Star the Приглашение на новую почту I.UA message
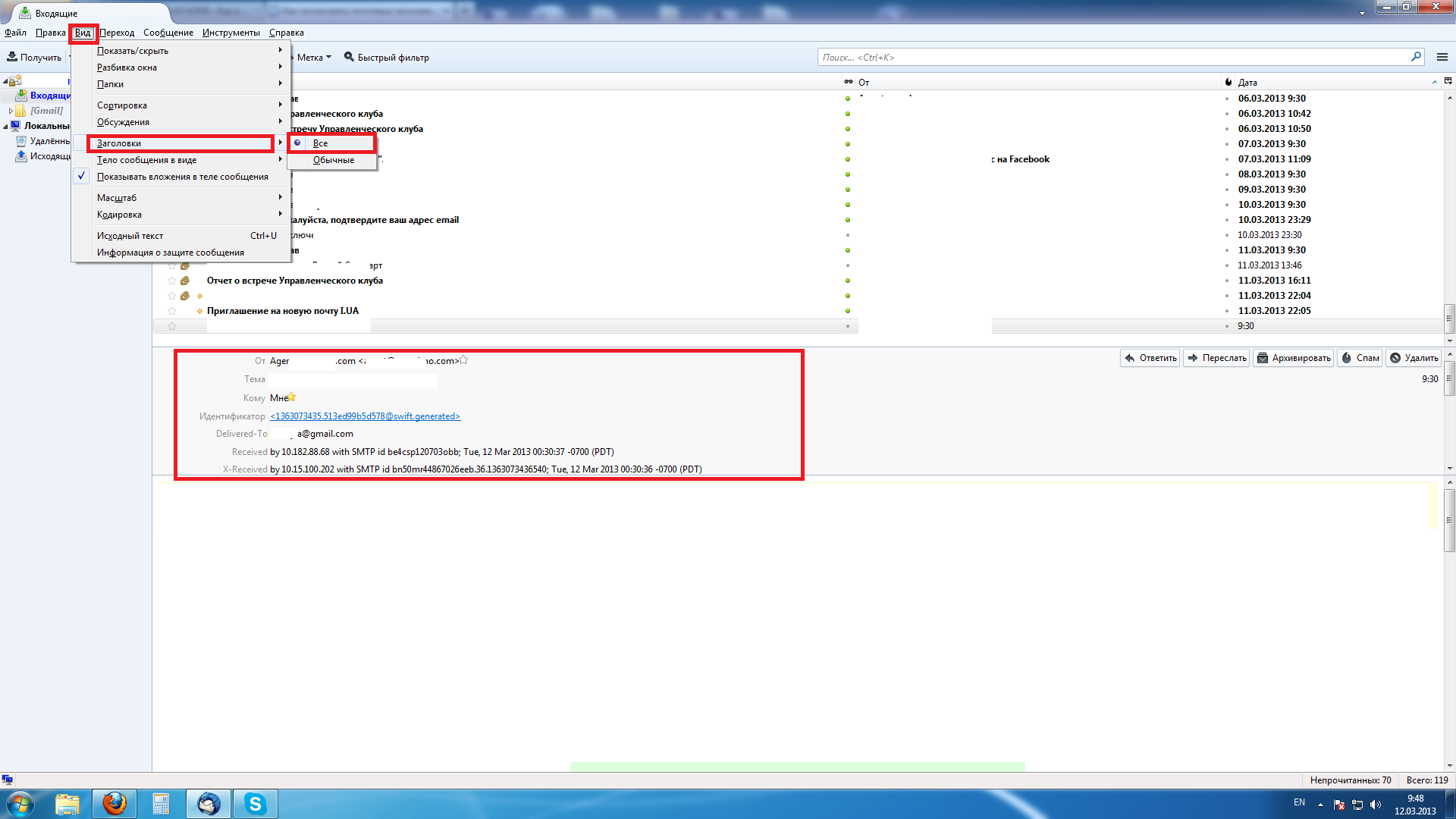The height and width of the screenshot is (819, 1456). [x=172, y=311]
